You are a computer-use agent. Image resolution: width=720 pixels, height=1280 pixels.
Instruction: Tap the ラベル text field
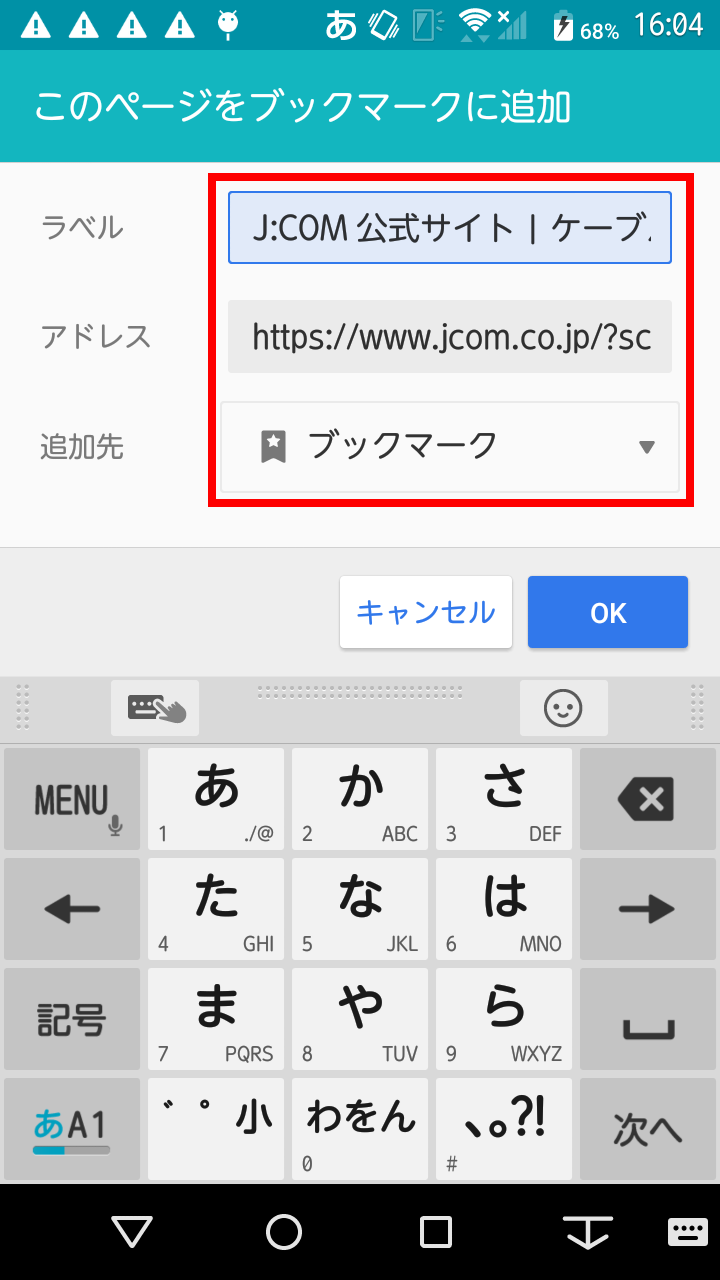pos(450,228)
